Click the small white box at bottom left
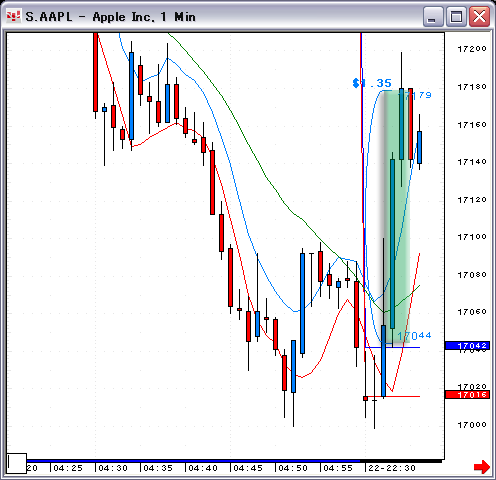This screenshot has width=496, height=480. (17, 463)
